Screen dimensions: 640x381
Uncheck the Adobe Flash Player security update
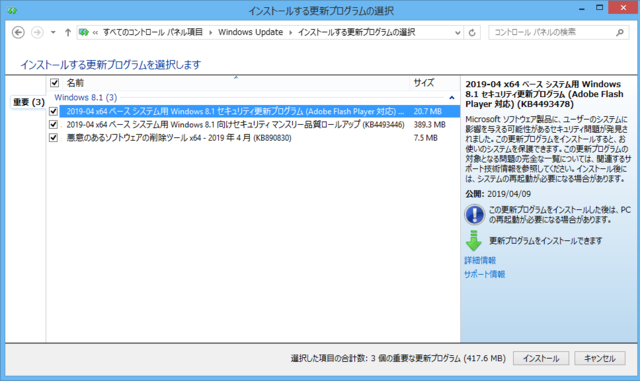[53, 111]
